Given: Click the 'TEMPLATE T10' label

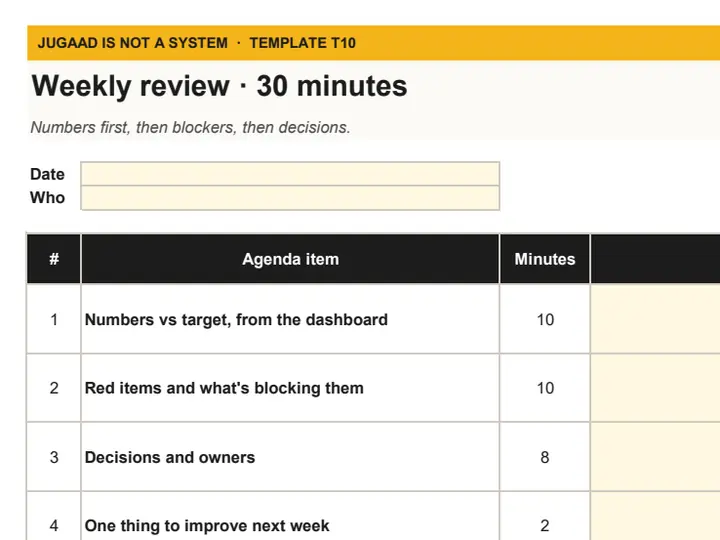Looking at the screenshot, I should point(303,43).
